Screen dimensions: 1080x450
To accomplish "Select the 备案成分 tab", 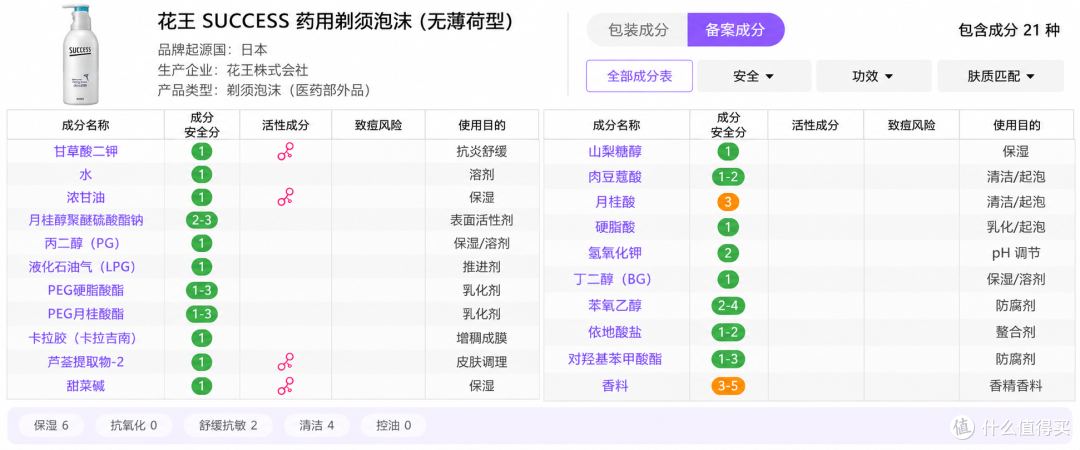I will click(x=736, y=30).
